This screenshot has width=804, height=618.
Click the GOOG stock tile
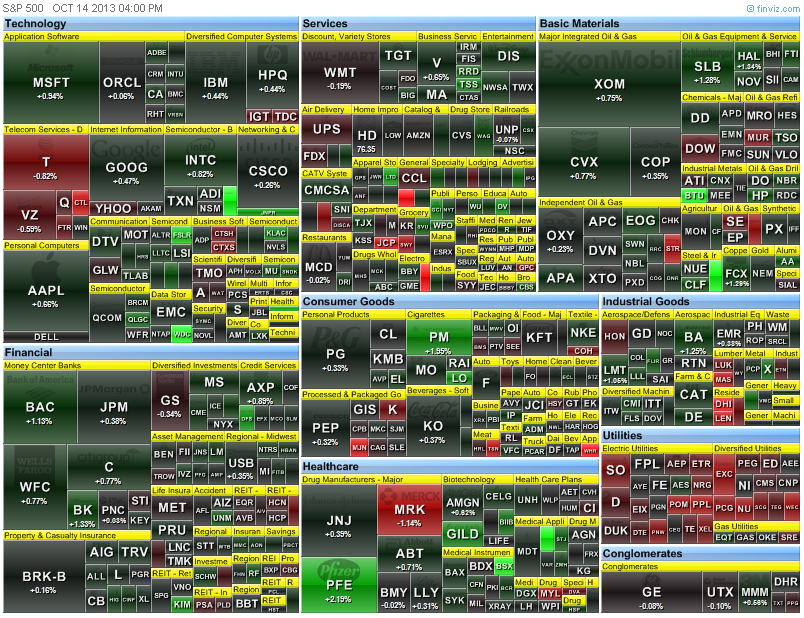(126, 170)
